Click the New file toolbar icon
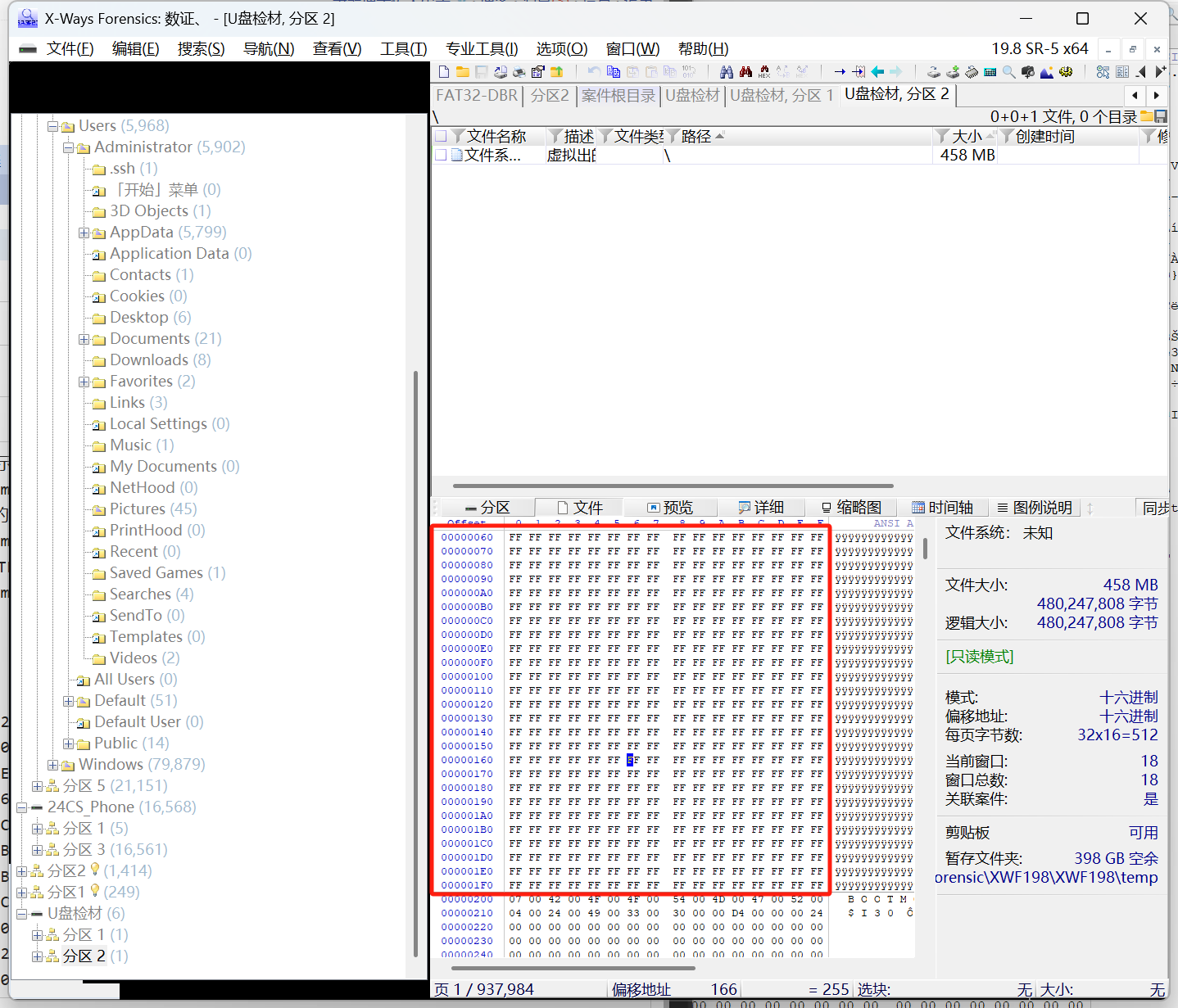1178x1008 pixels. pos(444,72)
